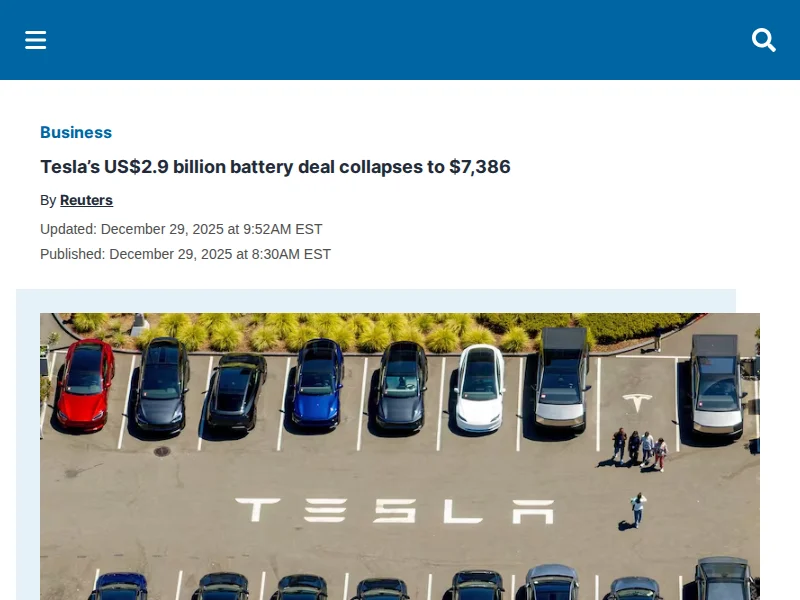Image resolution: width=800 pixels, height=600 pixels.
Task: Open the hamburger navigation menu
Action: [36, 40]
